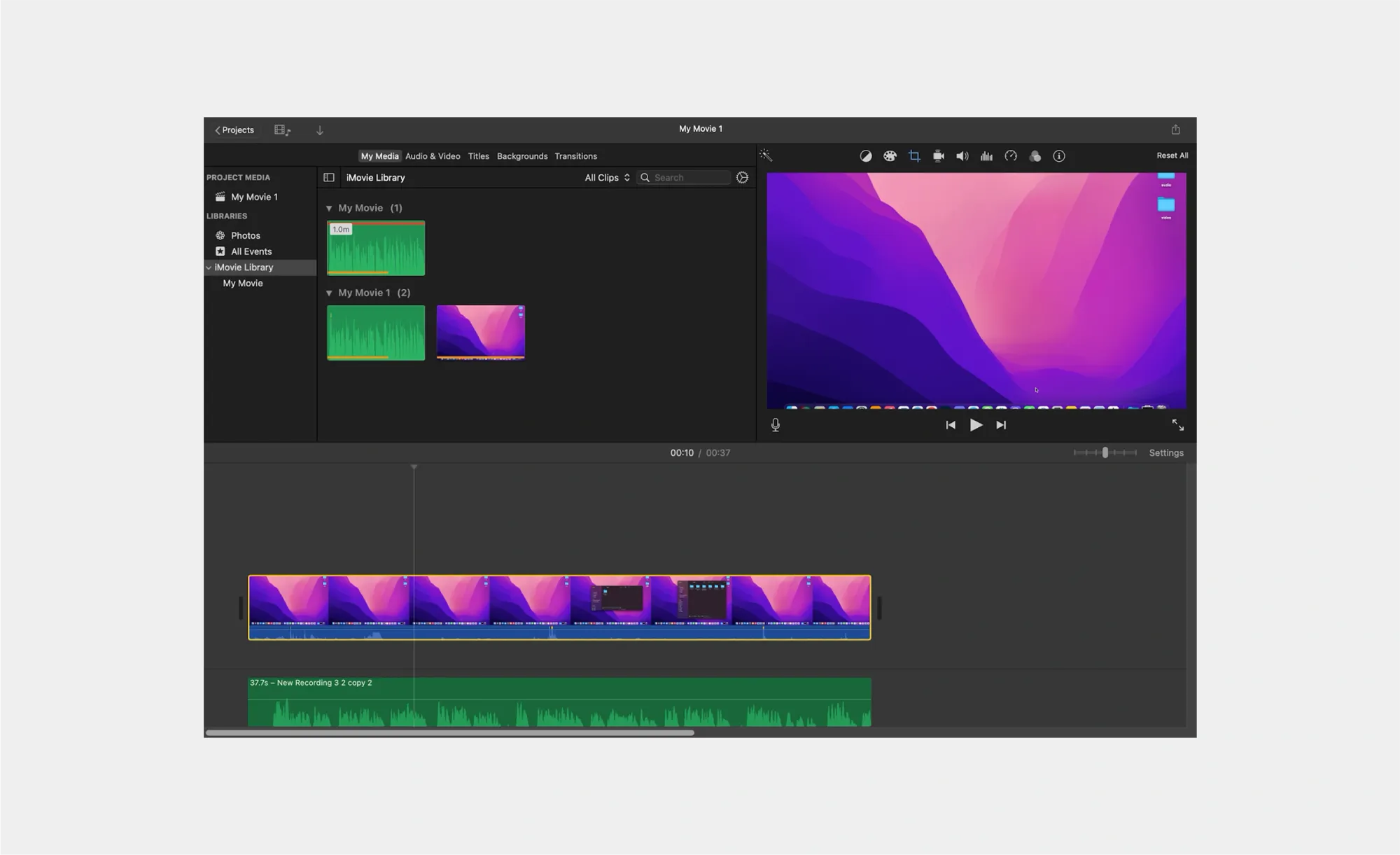The height and width of the screenshot is (855, 1400).
Task: Open the stabilization camera tool
Action: coord(938,156)
